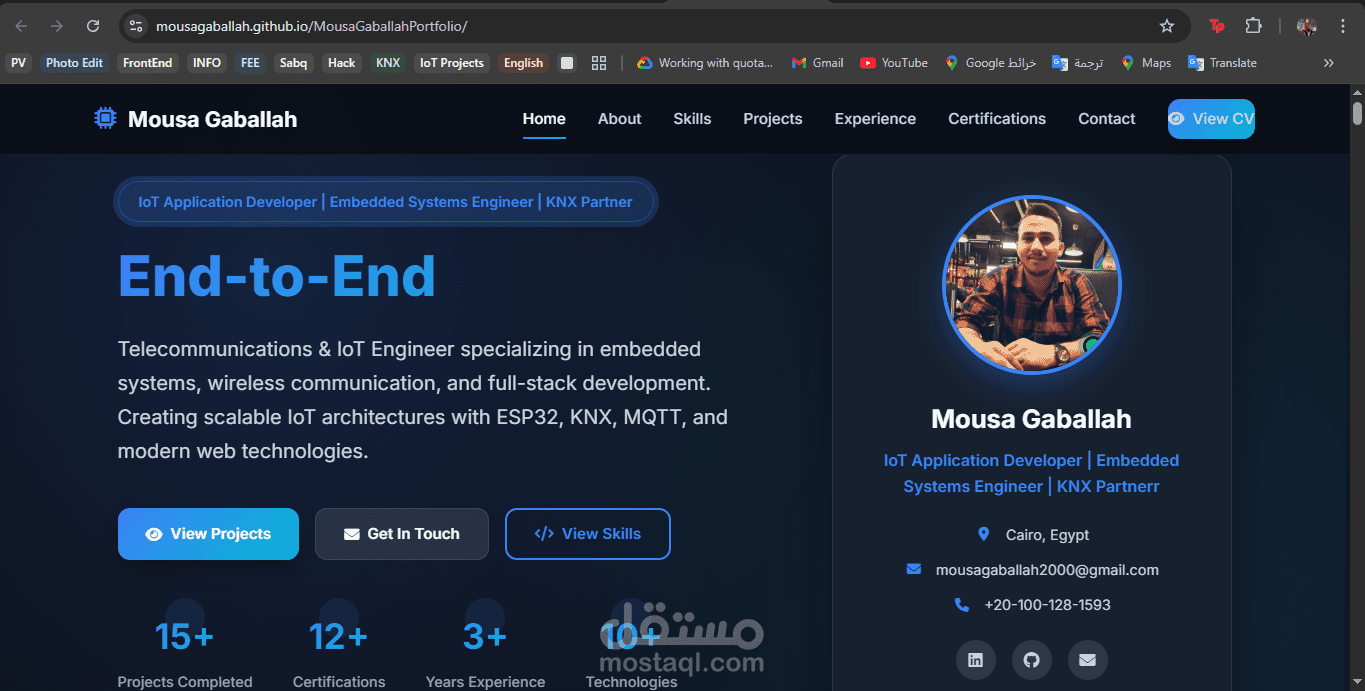Click the Get In Touch button
Image resolution: width=1365 pixels, height=691 pixels.
(402, 534)
